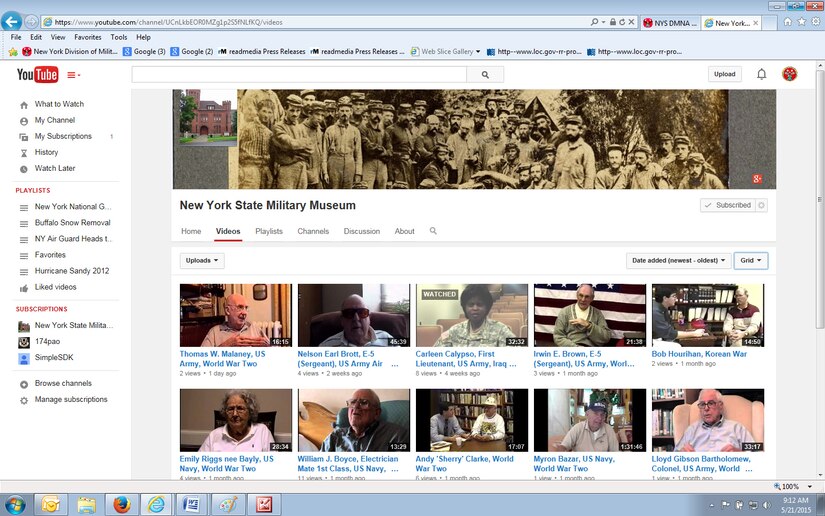Click the search magnifier button
Viewport: 825px width, 516px height.
coord(485,74)
